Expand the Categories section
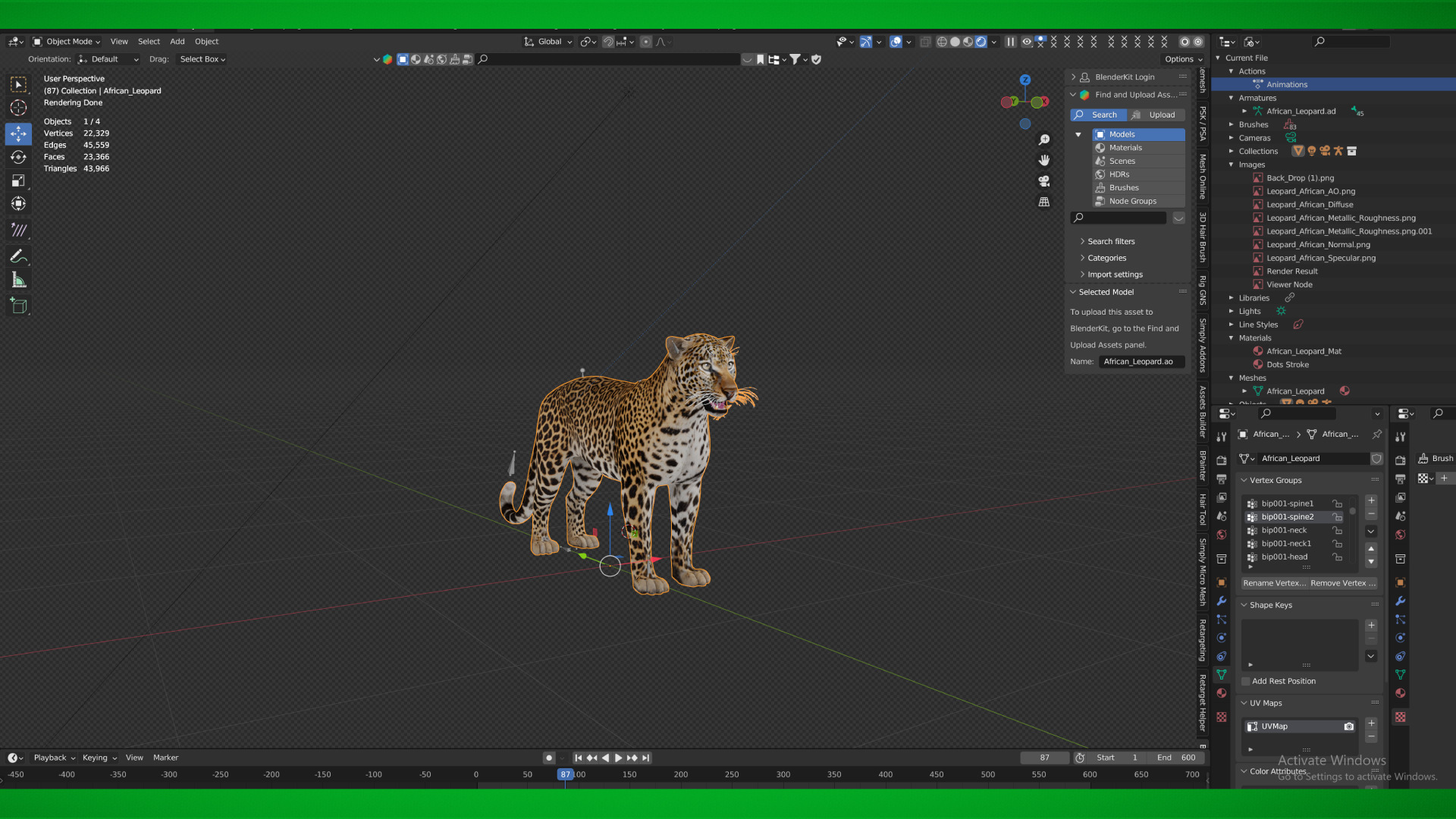The height and width of the screenshot is (819, 1456). click(1106, 258)
